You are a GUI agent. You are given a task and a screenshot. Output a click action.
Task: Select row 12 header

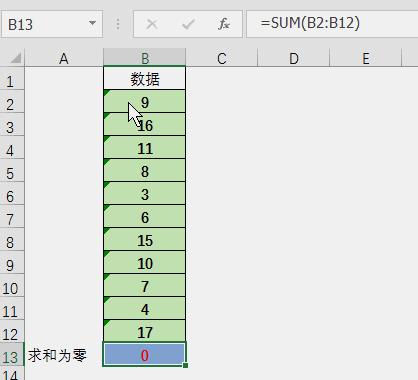tap(12, 332)
